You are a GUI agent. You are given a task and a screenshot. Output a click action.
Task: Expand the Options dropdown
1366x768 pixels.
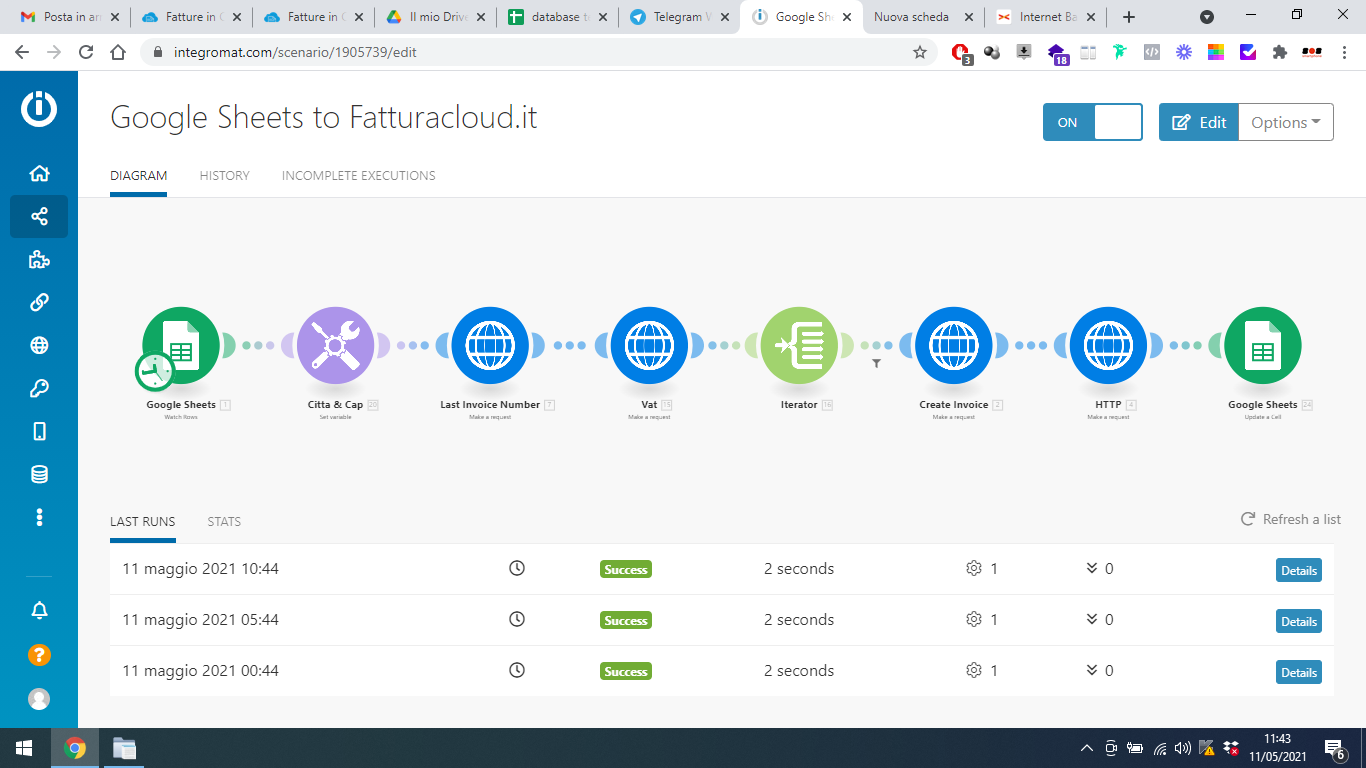pyautogui.click(x=1285, y=122)
